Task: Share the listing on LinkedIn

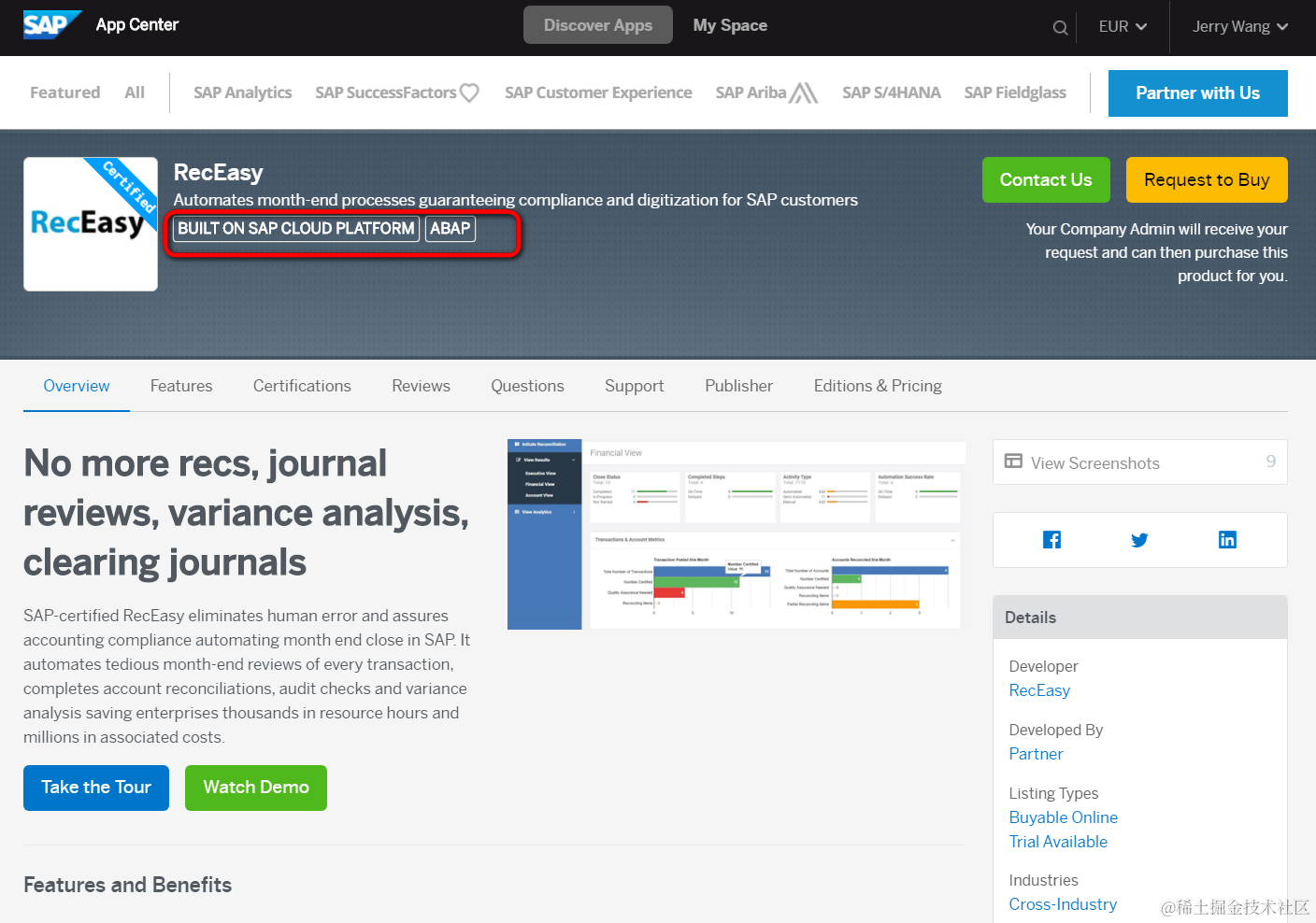Action: 1227,540
